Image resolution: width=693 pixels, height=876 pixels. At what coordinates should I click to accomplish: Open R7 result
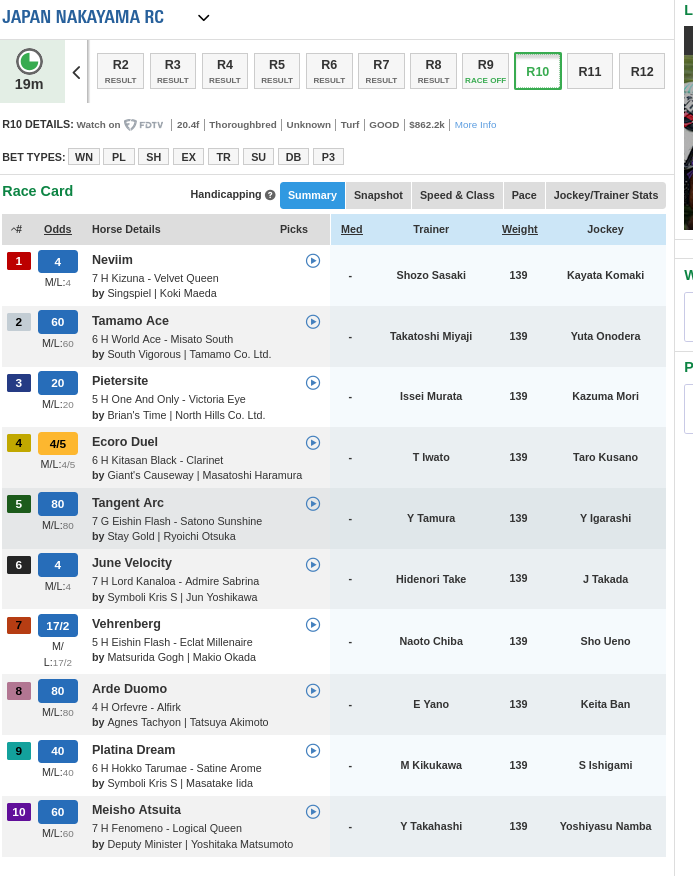point(381,71)
